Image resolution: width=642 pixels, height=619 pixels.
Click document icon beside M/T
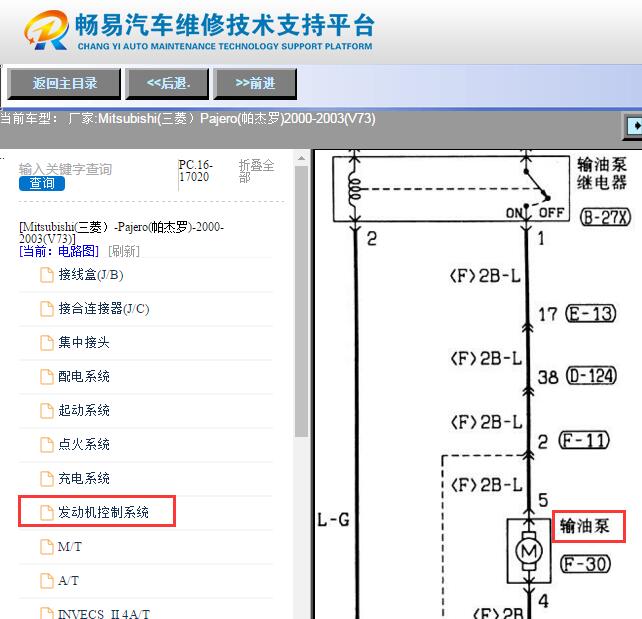[47, 547]
